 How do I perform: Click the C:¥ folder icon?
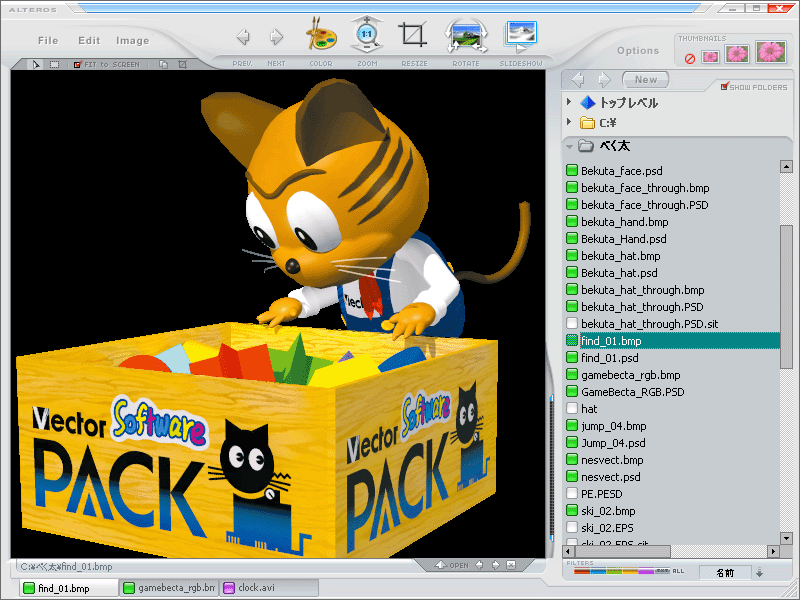pyautogui.click(x=588, y=123)
